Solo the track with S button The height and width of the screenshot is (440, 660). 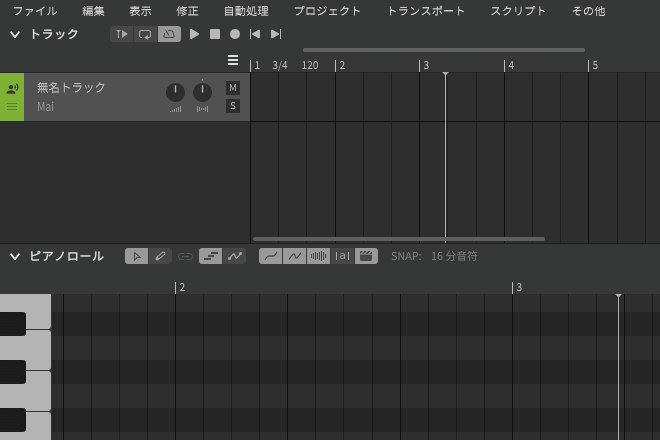point(233,106)
